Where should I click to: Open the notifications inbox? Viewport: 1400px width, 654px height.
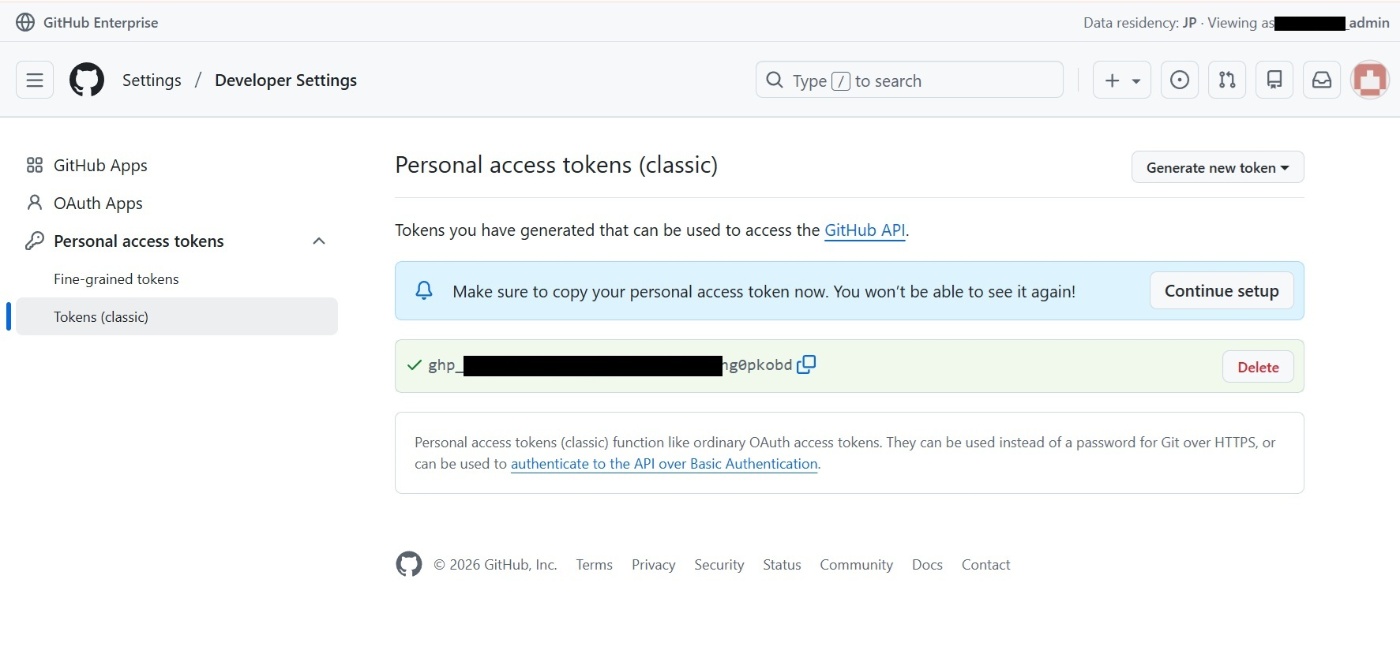pyautogui.click(x=1322, y=80)
